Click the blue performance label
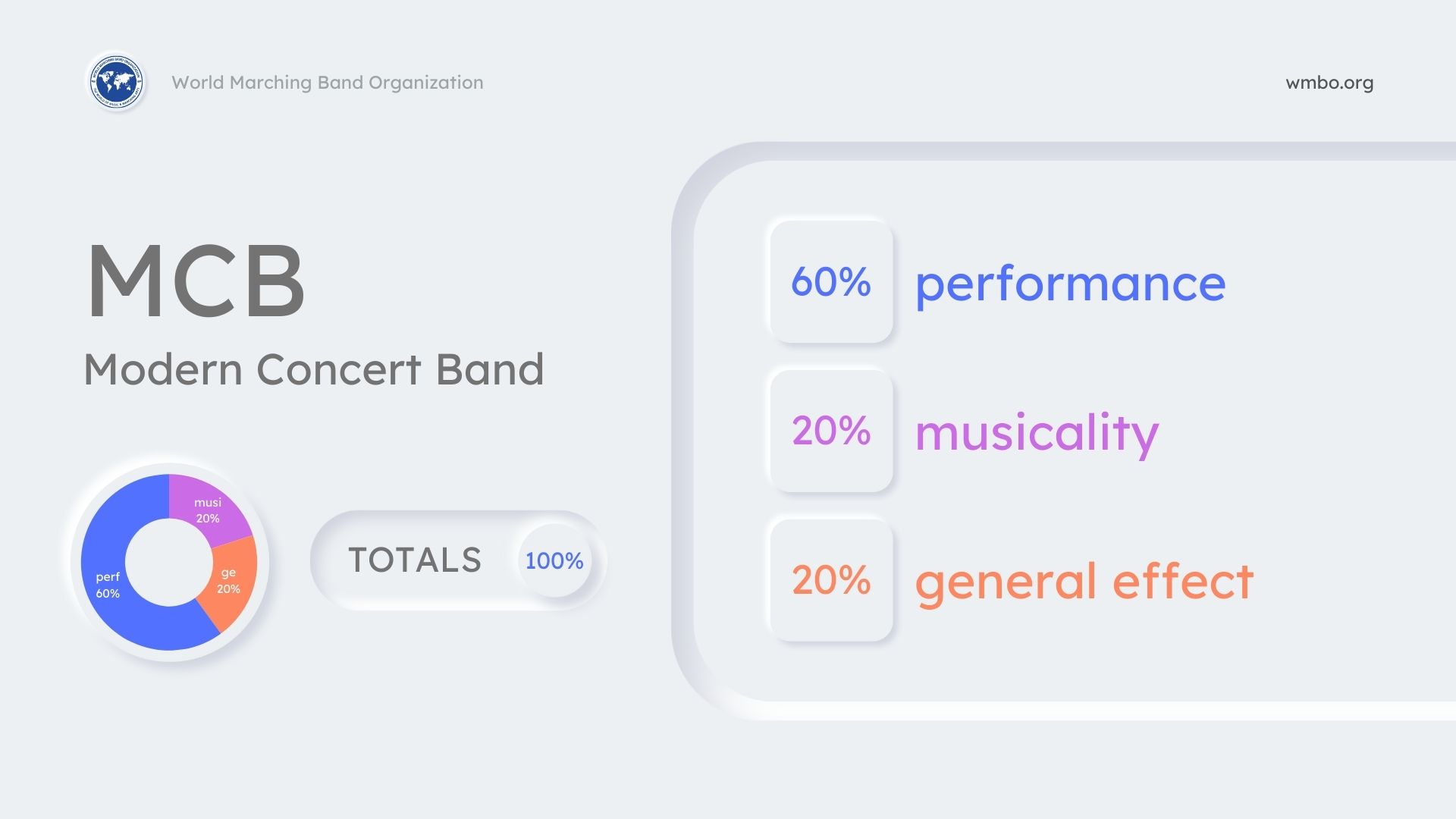Viewport: 1456px width, 819px height. pos(1070,284)
